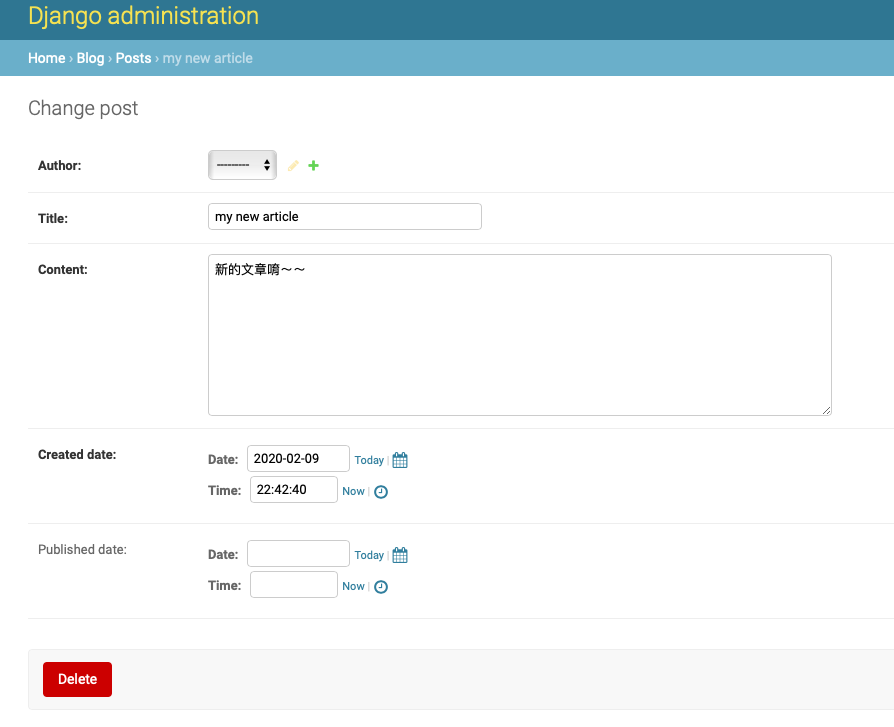Click Now next to the Created time field

[353, 491]
